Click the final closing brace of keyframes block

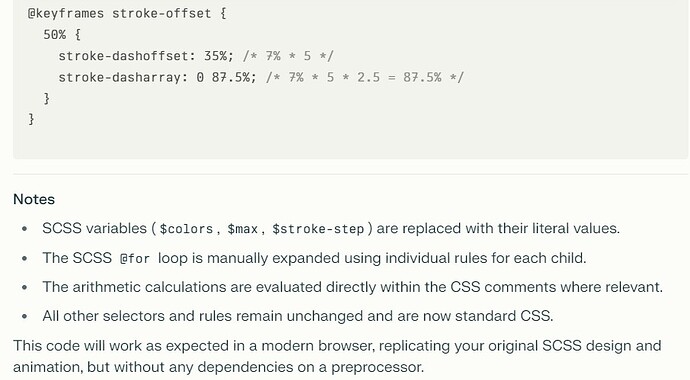point(31,119)
